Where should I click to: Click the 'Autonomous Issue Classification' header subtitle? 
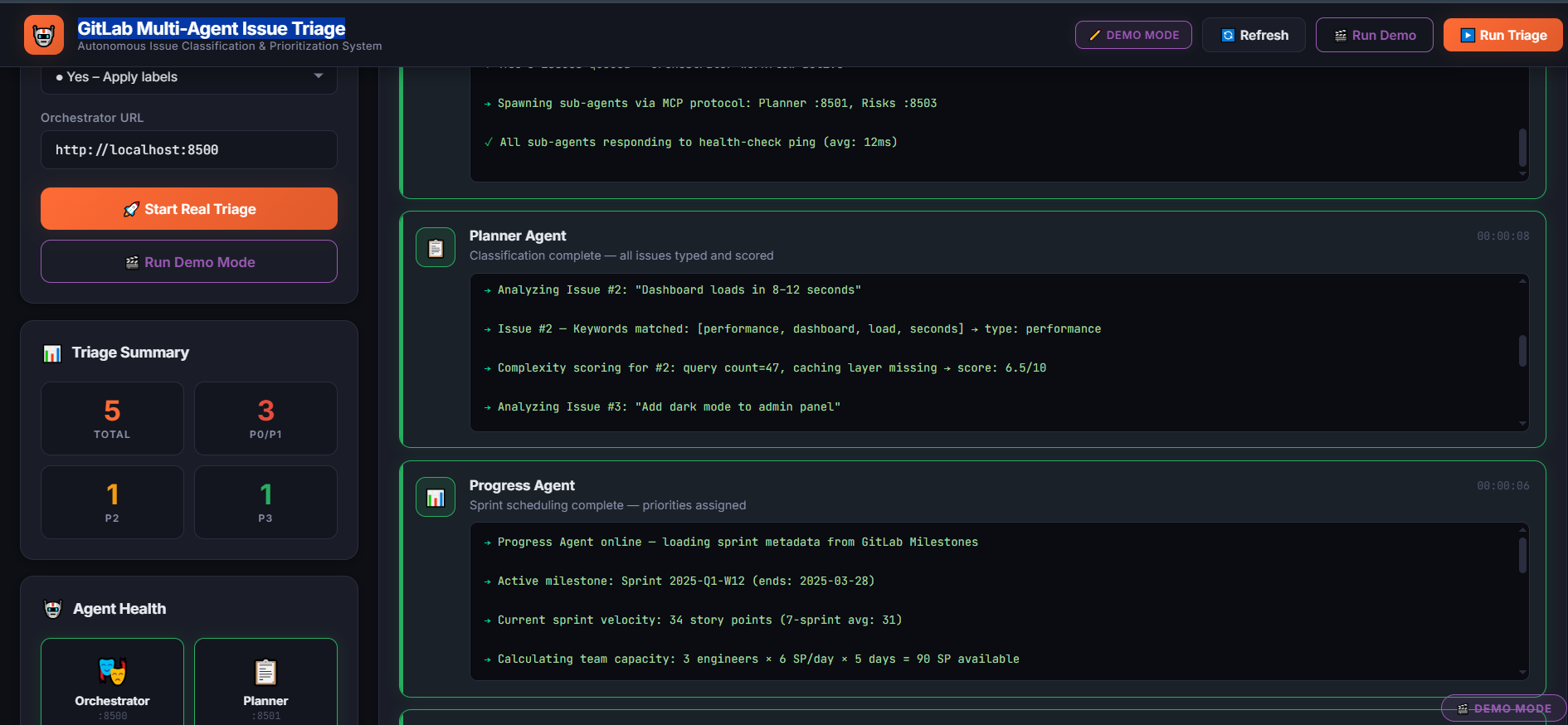(230, 46)
